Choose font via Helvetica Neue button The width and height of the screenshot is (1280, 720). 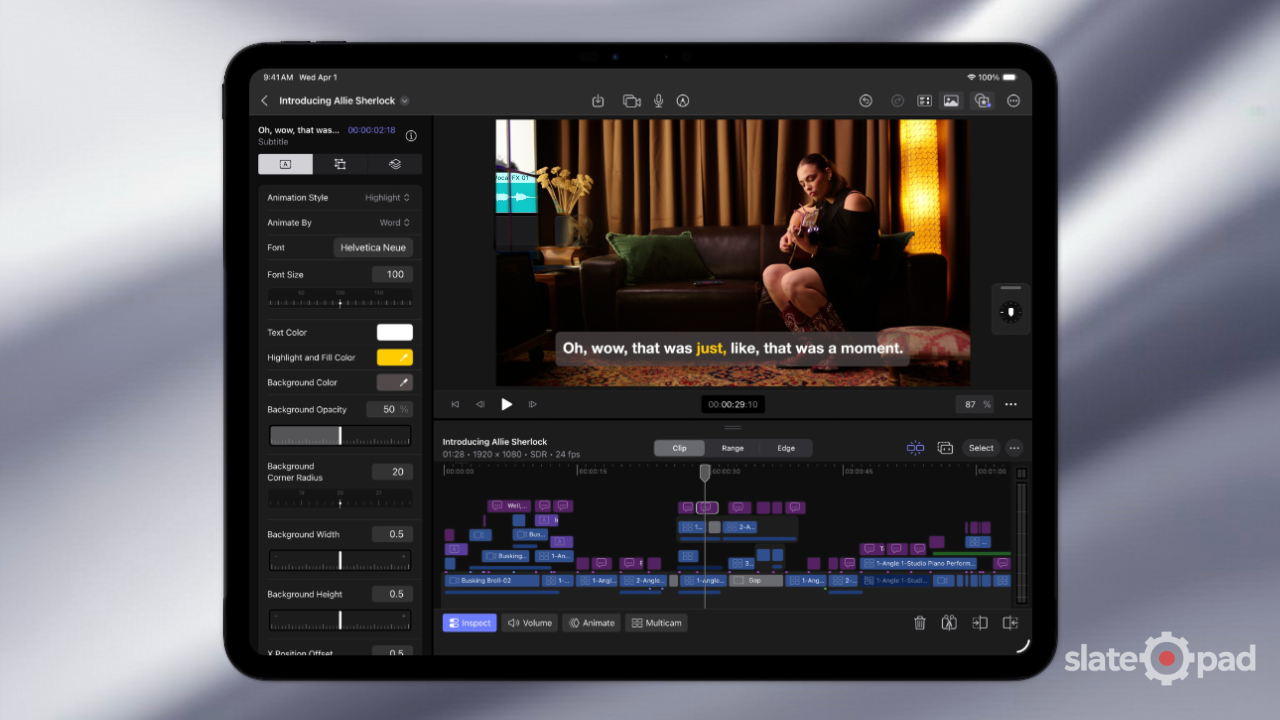point(373,248)
